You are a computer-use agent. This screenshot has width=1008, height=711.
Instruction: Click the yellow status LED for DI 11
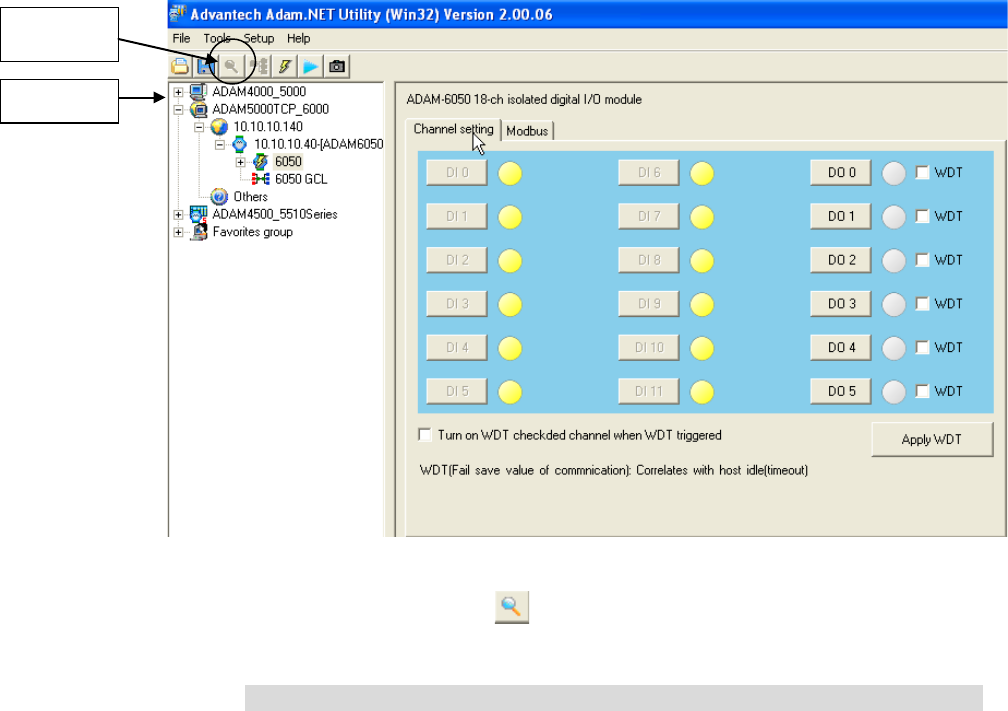click(702, 392)
